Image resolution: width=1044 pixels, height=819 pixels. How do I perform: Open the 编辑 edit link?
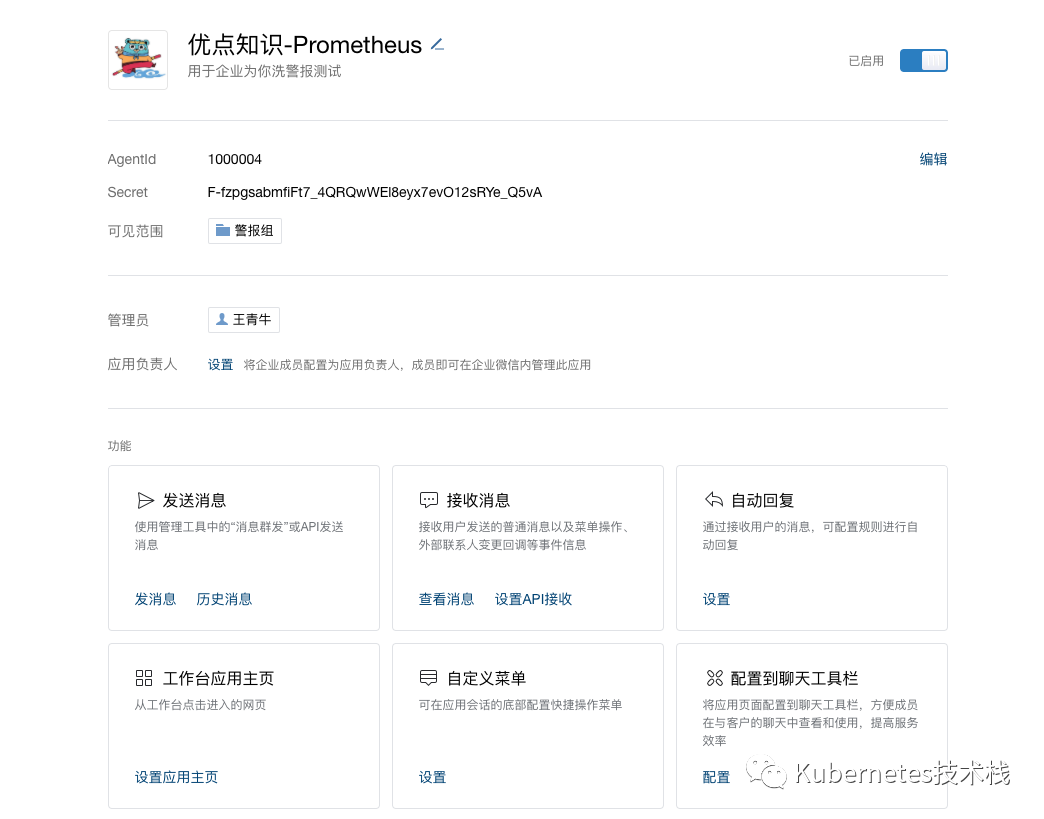pos(933,159)
